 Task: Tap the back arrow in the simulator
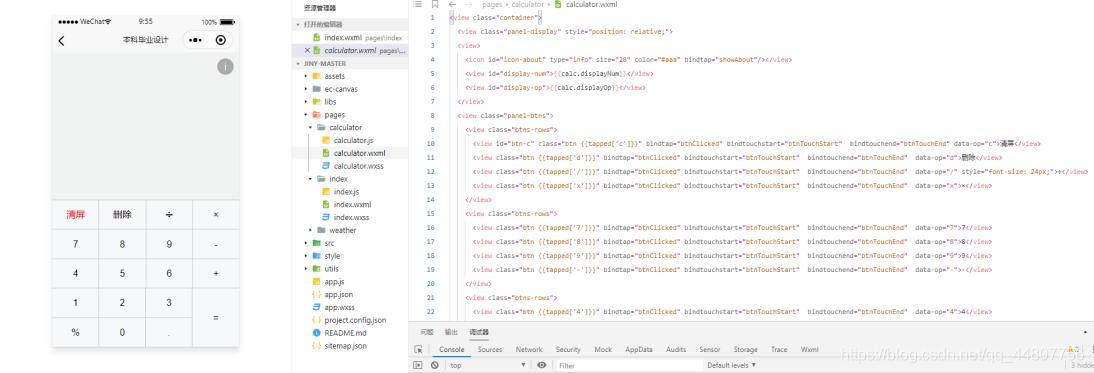pyautogui.click(x=61, y=40)
